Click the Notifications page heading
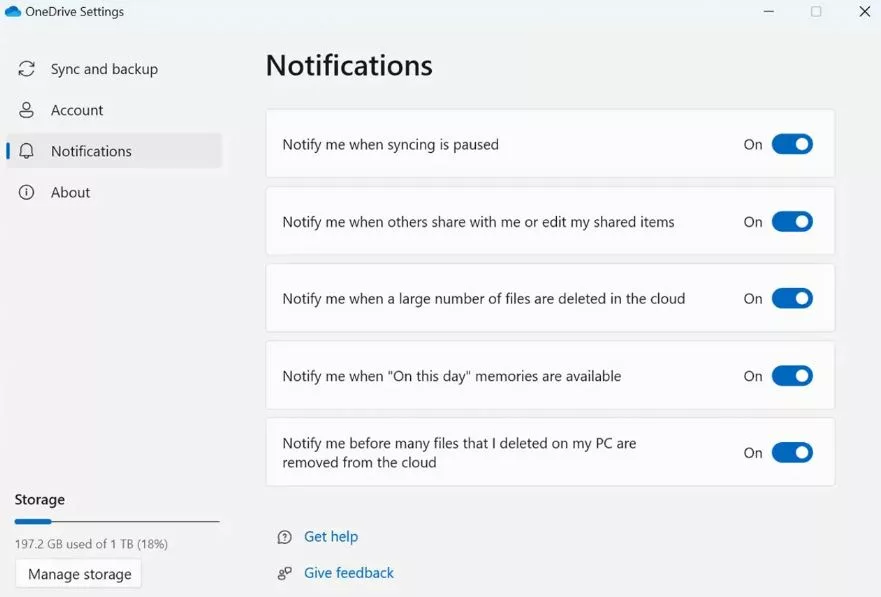The width and height of the screenshot is (881, 597). 349,66
